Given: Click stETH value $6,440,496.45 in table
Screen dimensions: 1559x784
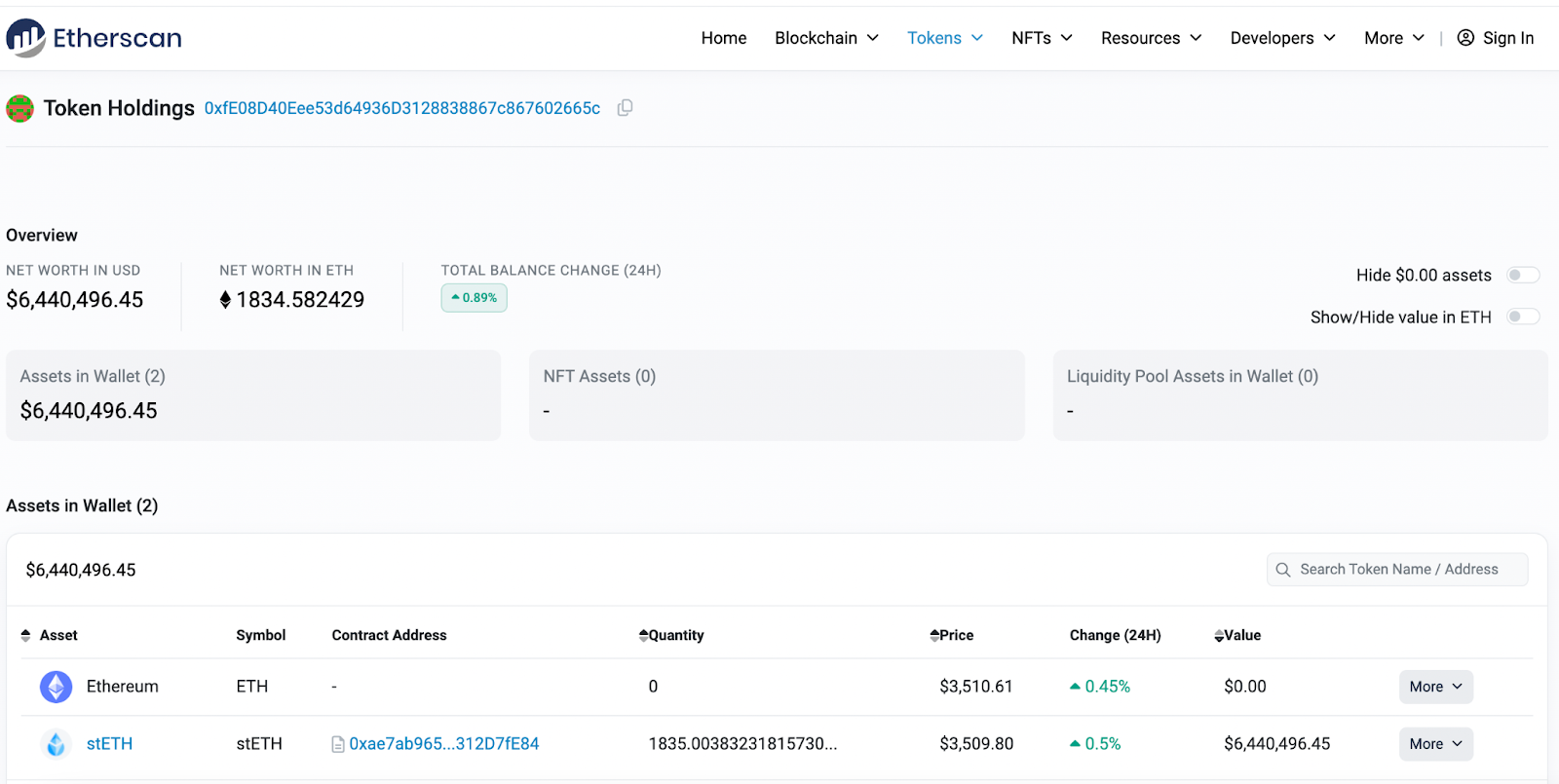Looking at the screenshot, I should [x=1277, y=744].
